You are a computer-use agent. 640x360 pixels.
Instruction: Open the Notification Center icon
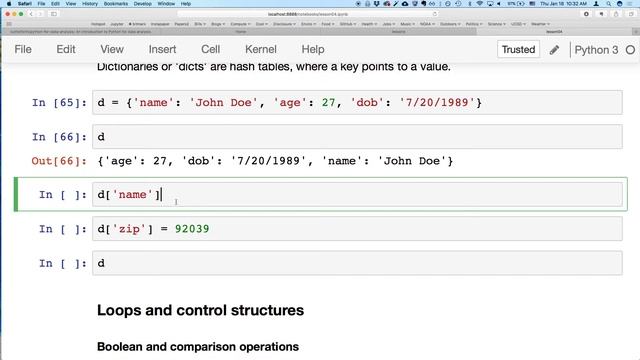[x=631, y=4]
